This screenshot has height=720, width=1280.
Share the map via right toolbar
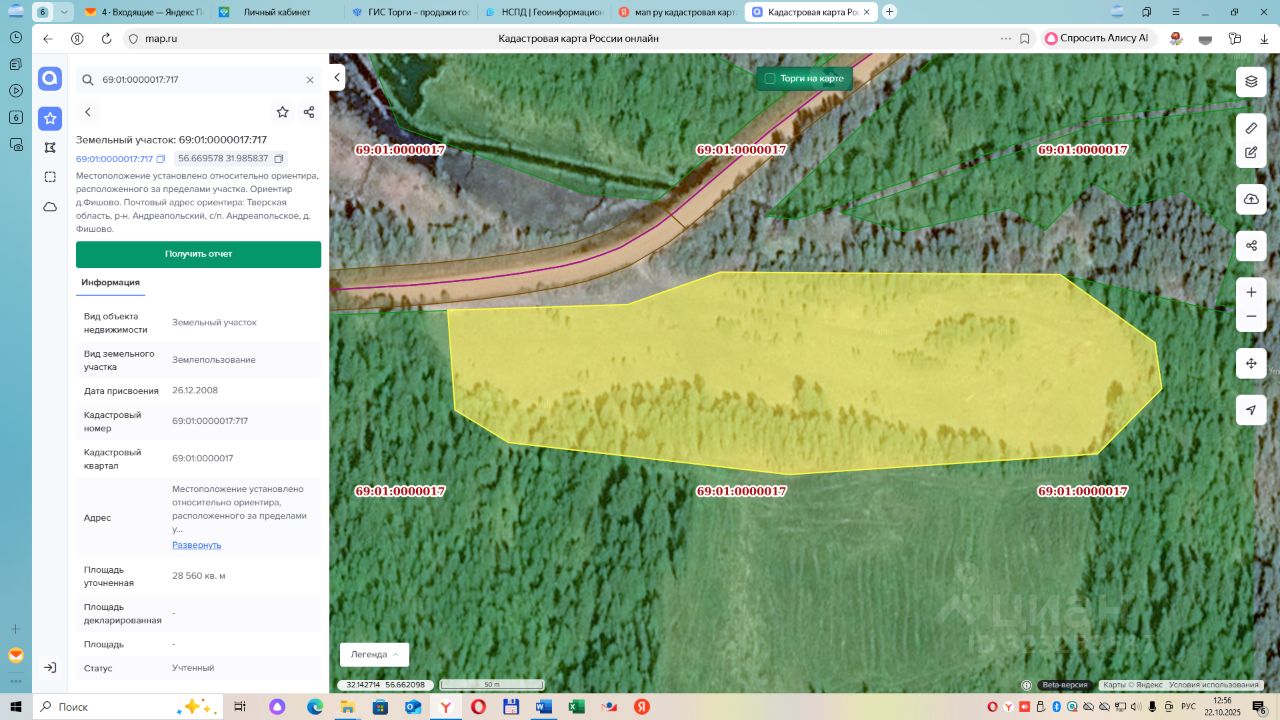pos(1251,245)
